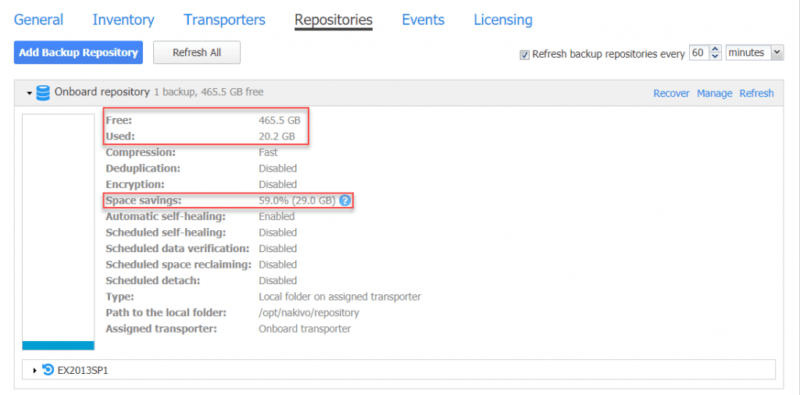Go to the Transporters tab
Image resolution: width=800 pixels, height=395 pixels.
tap(224, 20)
